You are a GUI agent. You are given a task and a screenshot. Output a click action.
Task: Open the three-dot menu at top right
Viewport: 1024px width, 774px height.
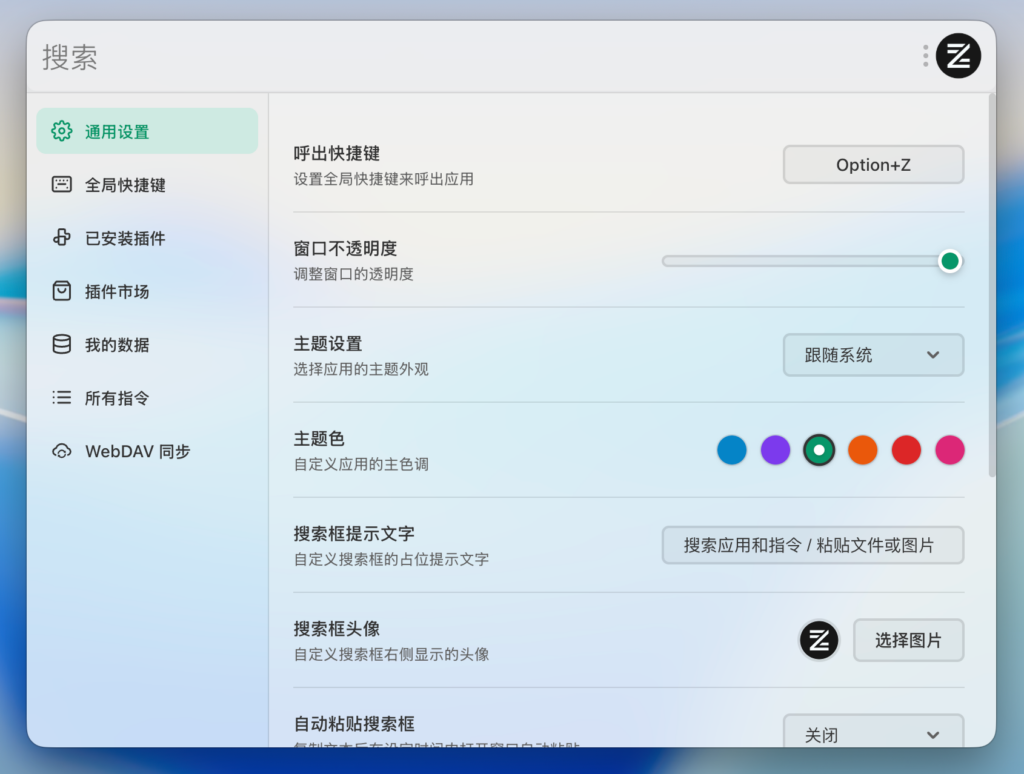(x=924, y=56)
